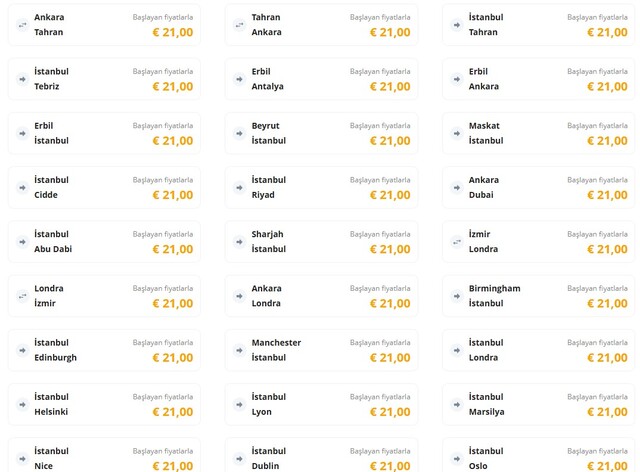This screenshot has height=472, width=640.
Task: Click arrow icon on Birmingham–İstanbul card
Action: point(456,295)
